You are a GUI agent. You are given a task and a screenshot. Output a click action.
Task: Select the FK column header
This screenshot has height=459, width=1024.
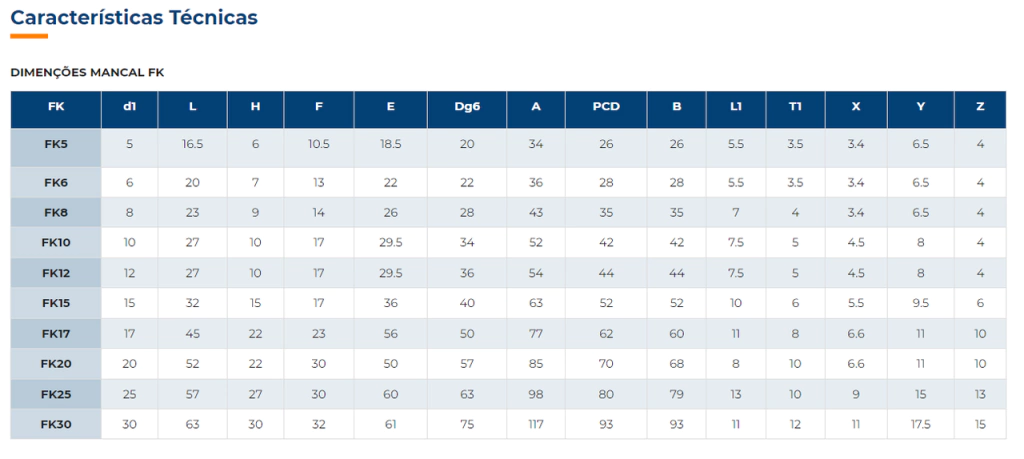[56, 108]
